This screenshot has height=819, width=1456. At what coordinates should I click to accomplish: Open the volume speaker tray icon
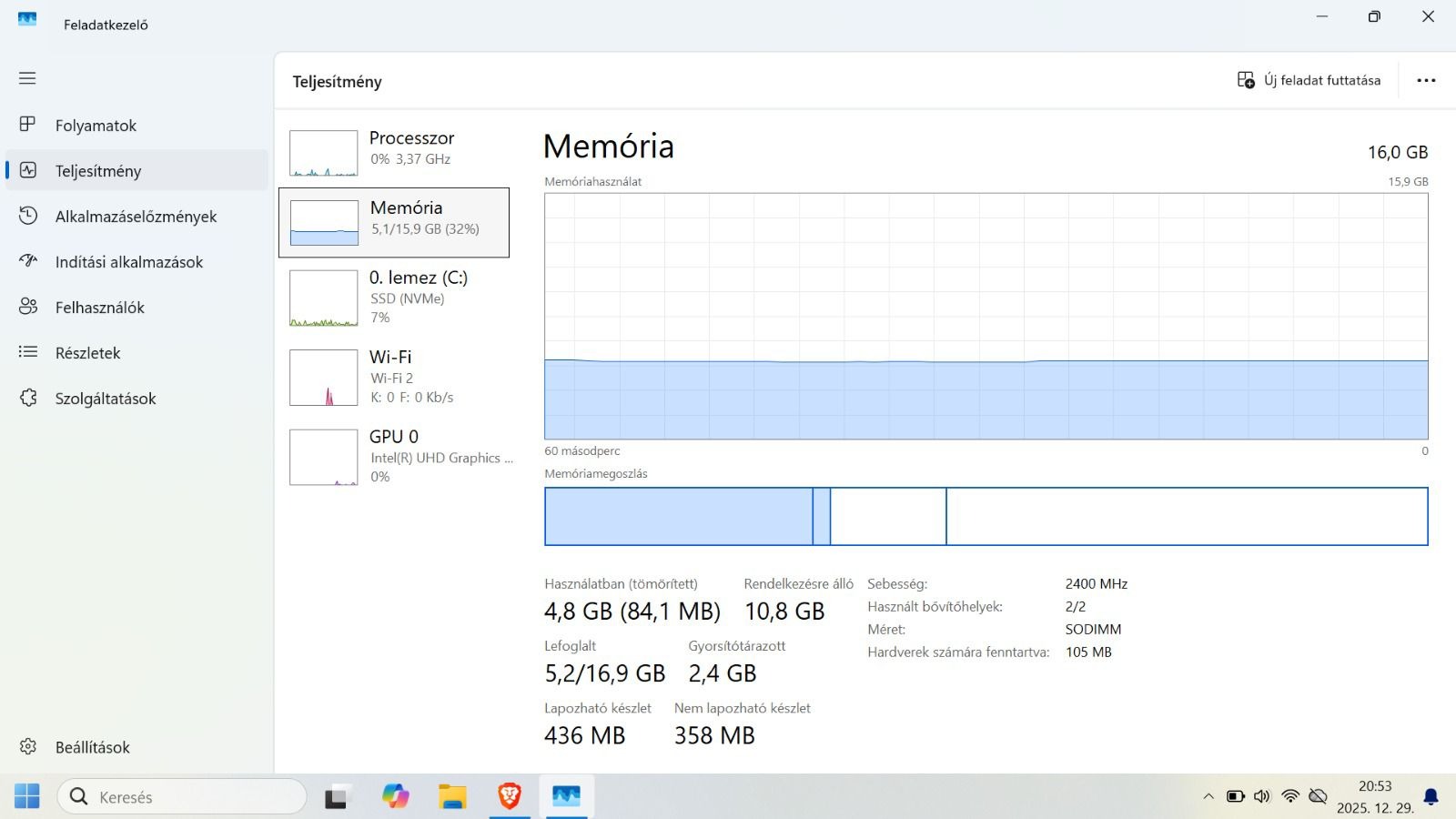point(1261,797)
